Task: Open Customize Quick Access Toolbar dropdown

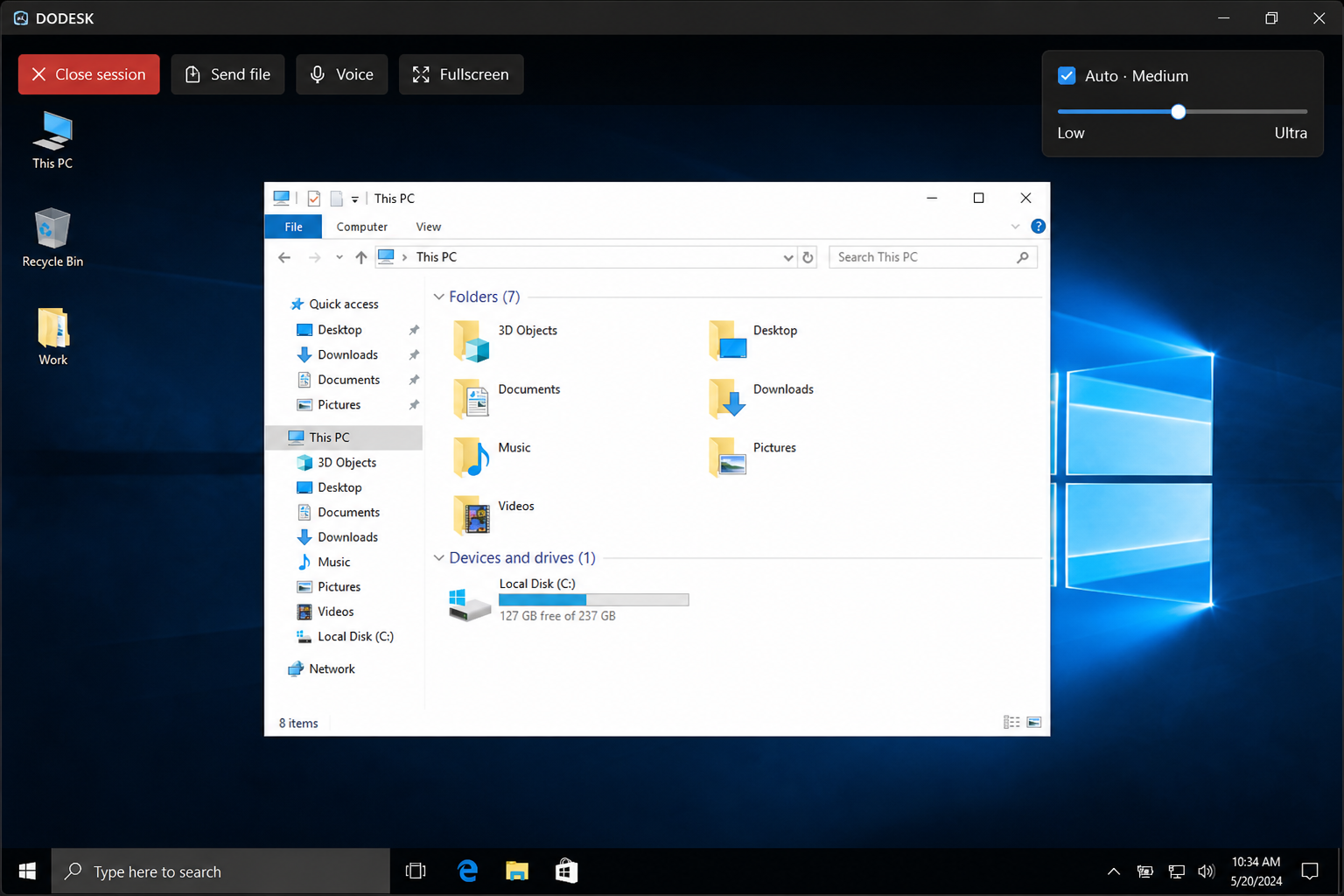Action: (354, 199)
